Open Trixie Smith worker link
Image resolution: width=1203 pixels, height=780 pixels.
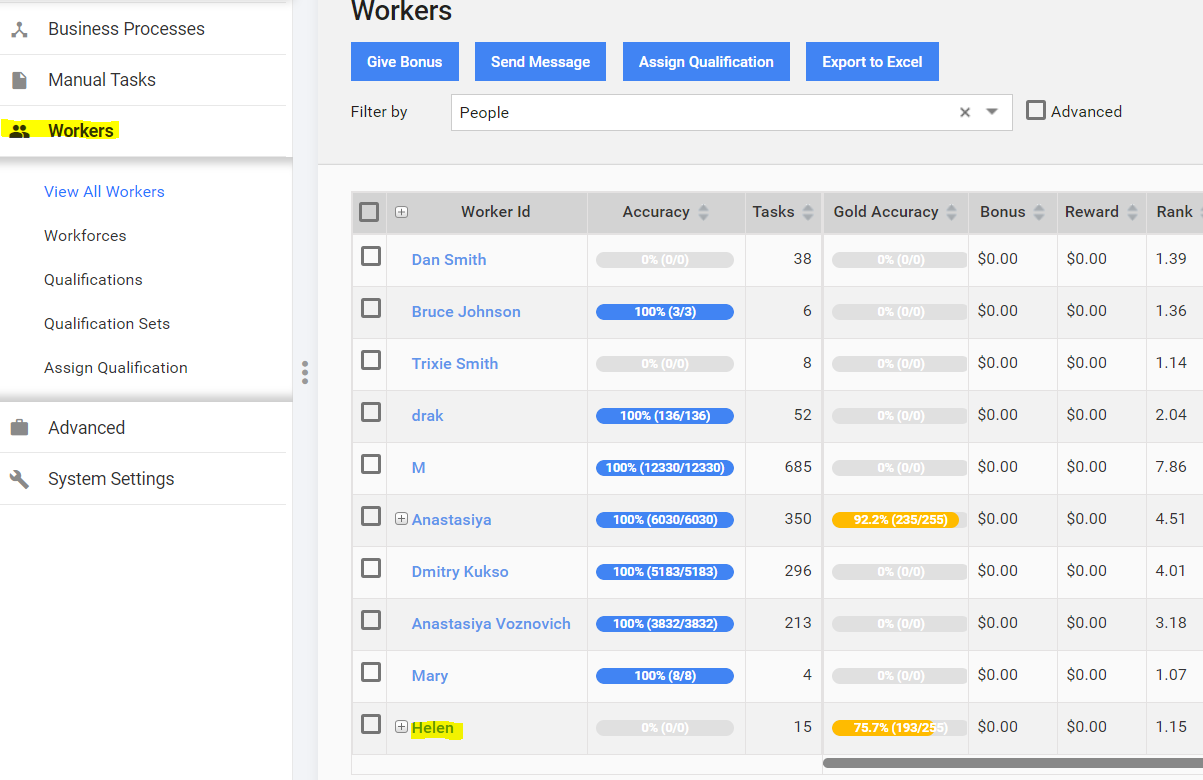(x=455, y=364)
